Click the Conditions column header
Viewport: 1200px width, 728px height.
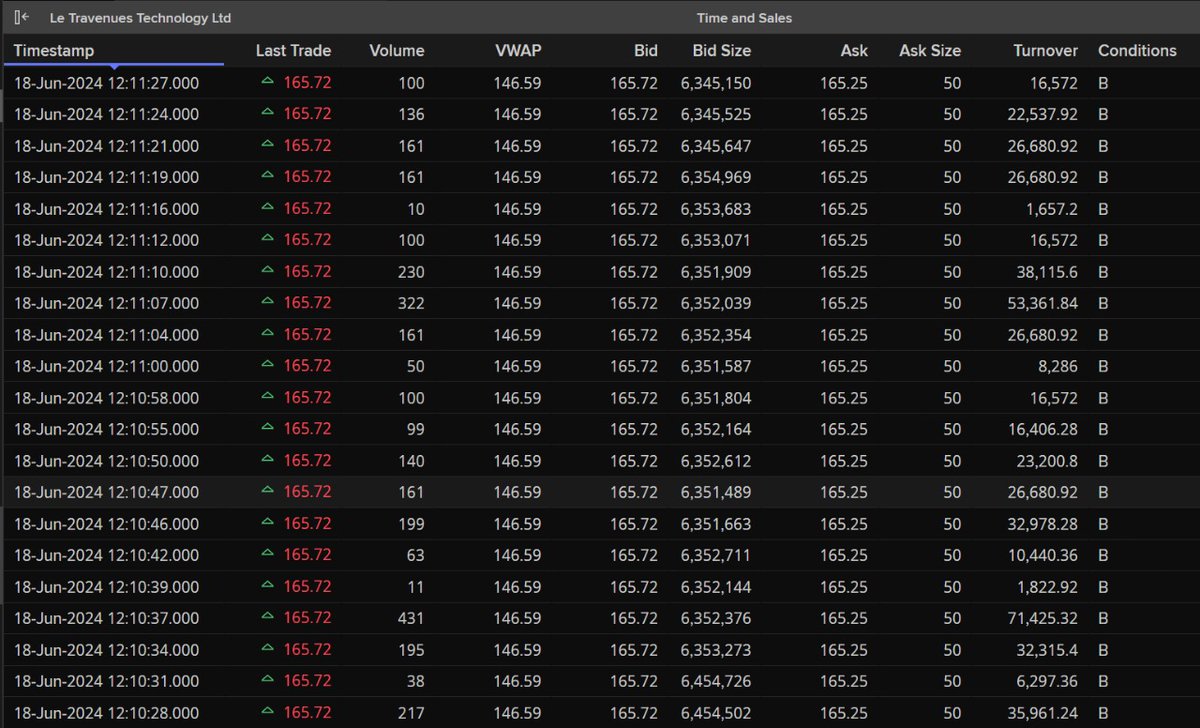(1137, 51)
